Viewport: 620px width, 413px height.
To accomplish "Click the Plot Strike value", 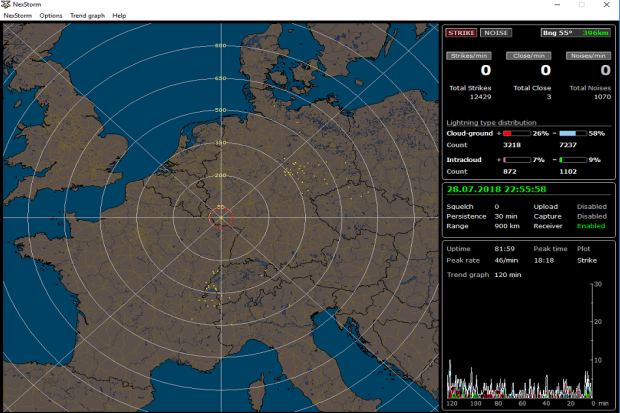I will pos(587,261).
